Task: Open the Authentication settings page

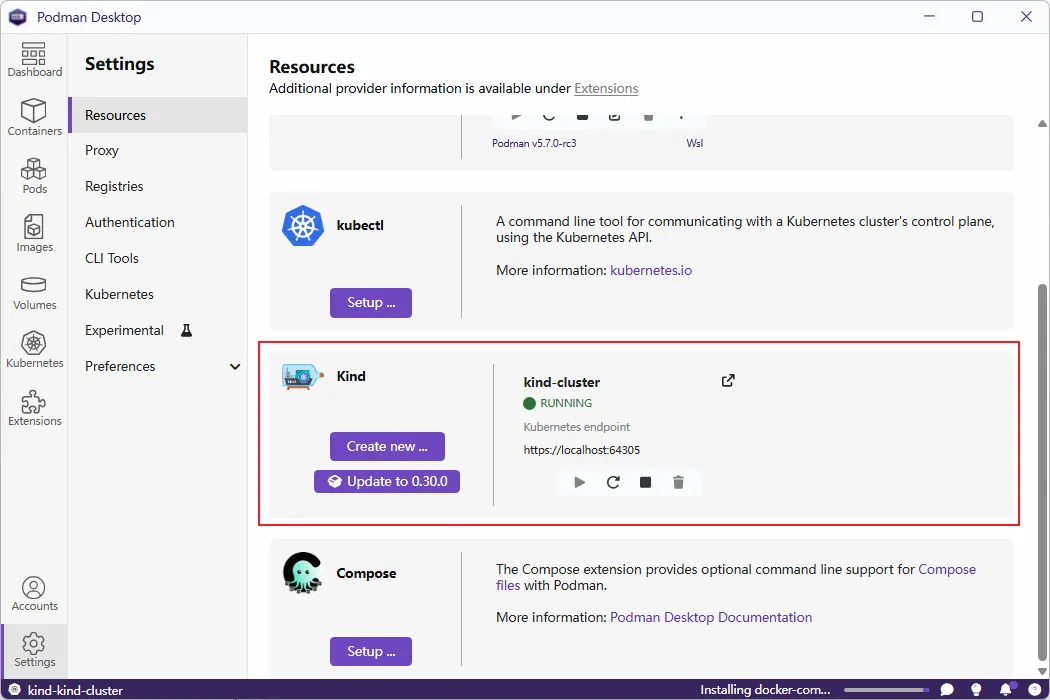Action: (x=129, y=222)
